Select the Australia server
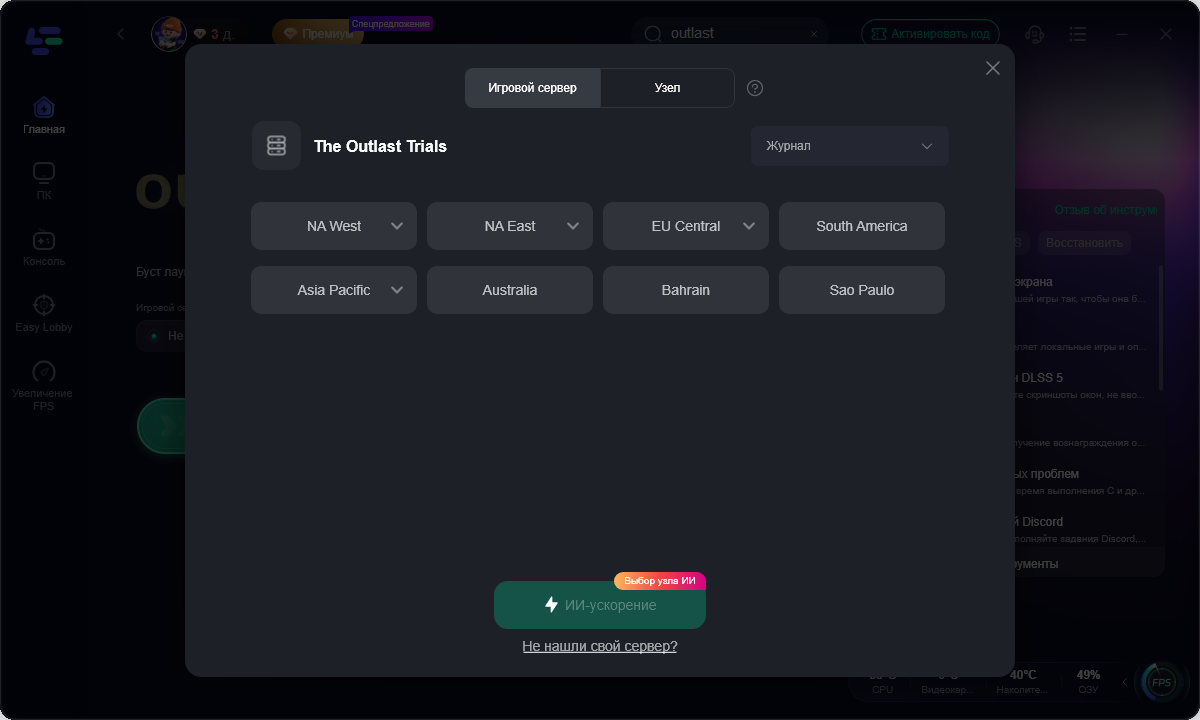Viewport: 1200px width, 720px height. [x=510, y=290]
